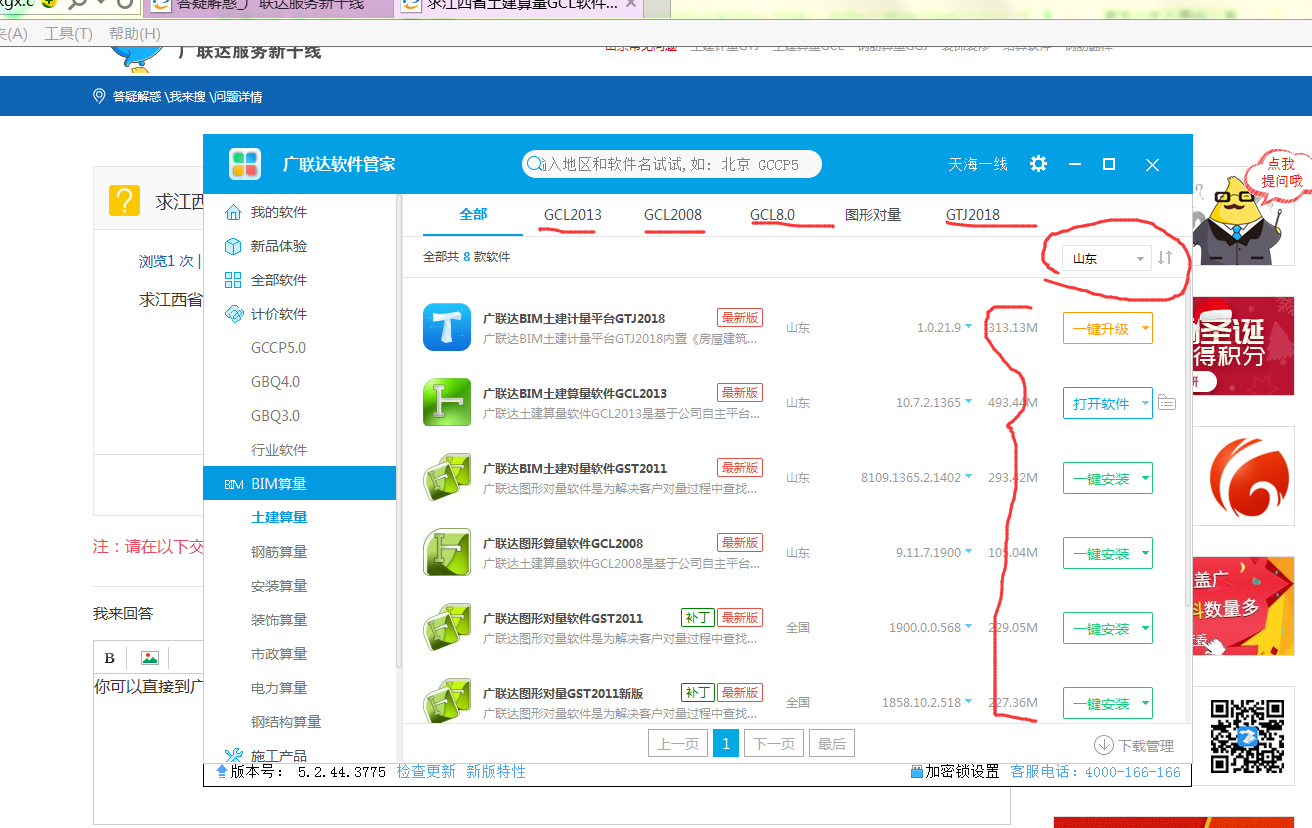Click the GST2011 BIM土建对量 software icon
Image resolution: width=1312 pixels, height=828 pixels.
tap(447, 477)
